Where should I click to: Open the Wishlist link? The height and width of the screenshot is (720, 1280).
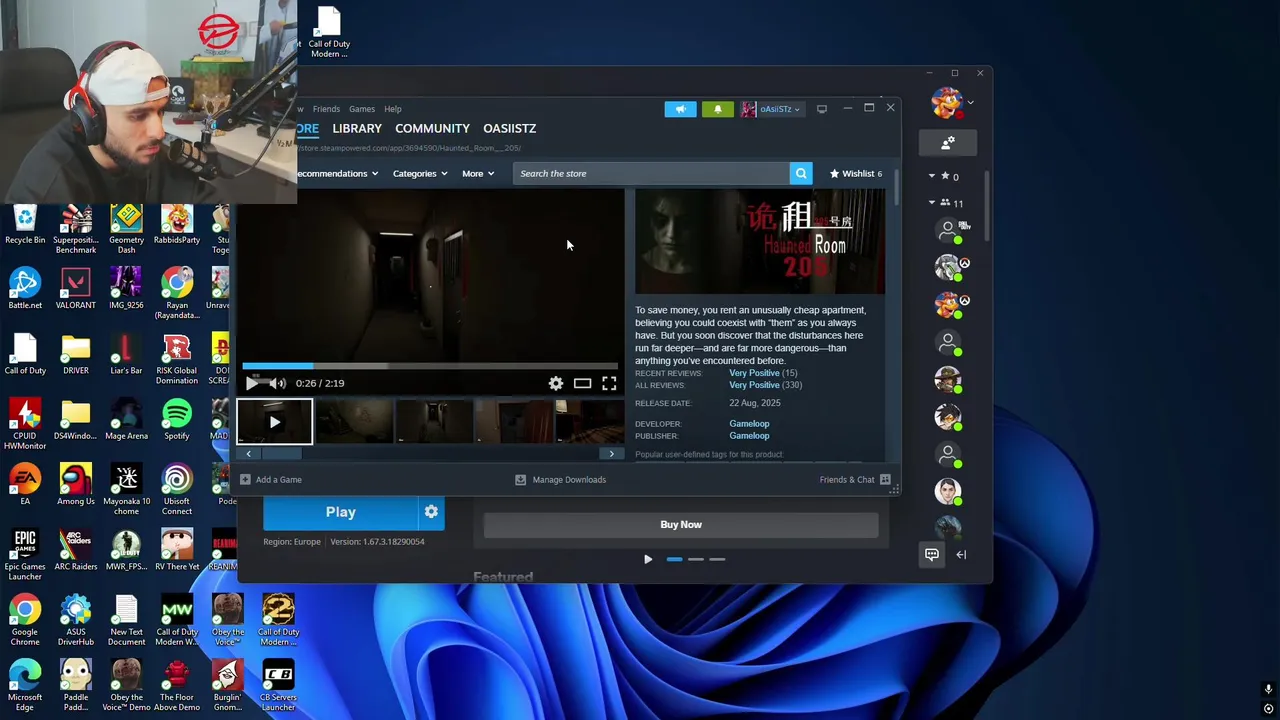coord(856,173)
